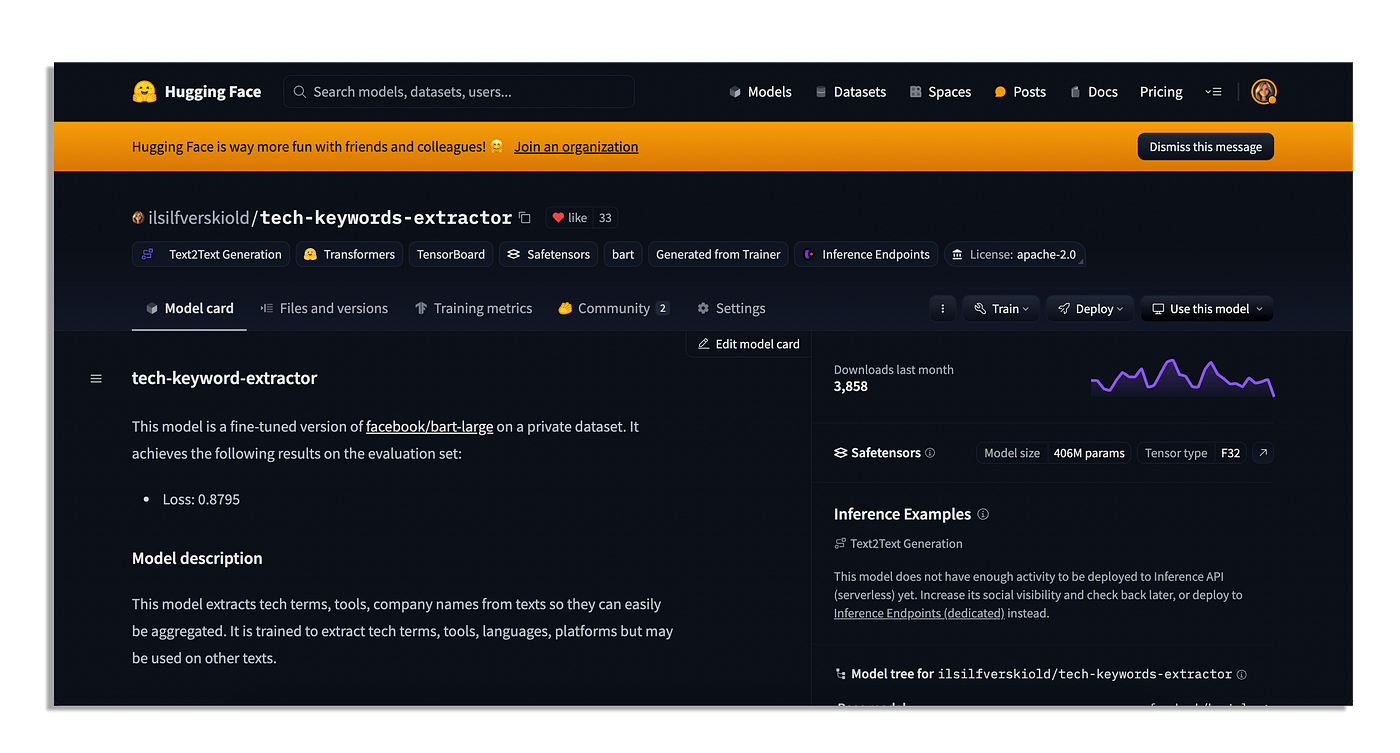Click the Loss: 0.8795 bullet
Image resolution: width=1400 pixels, height=753 pixels.
pyautogui.click(x=201, y=499)
